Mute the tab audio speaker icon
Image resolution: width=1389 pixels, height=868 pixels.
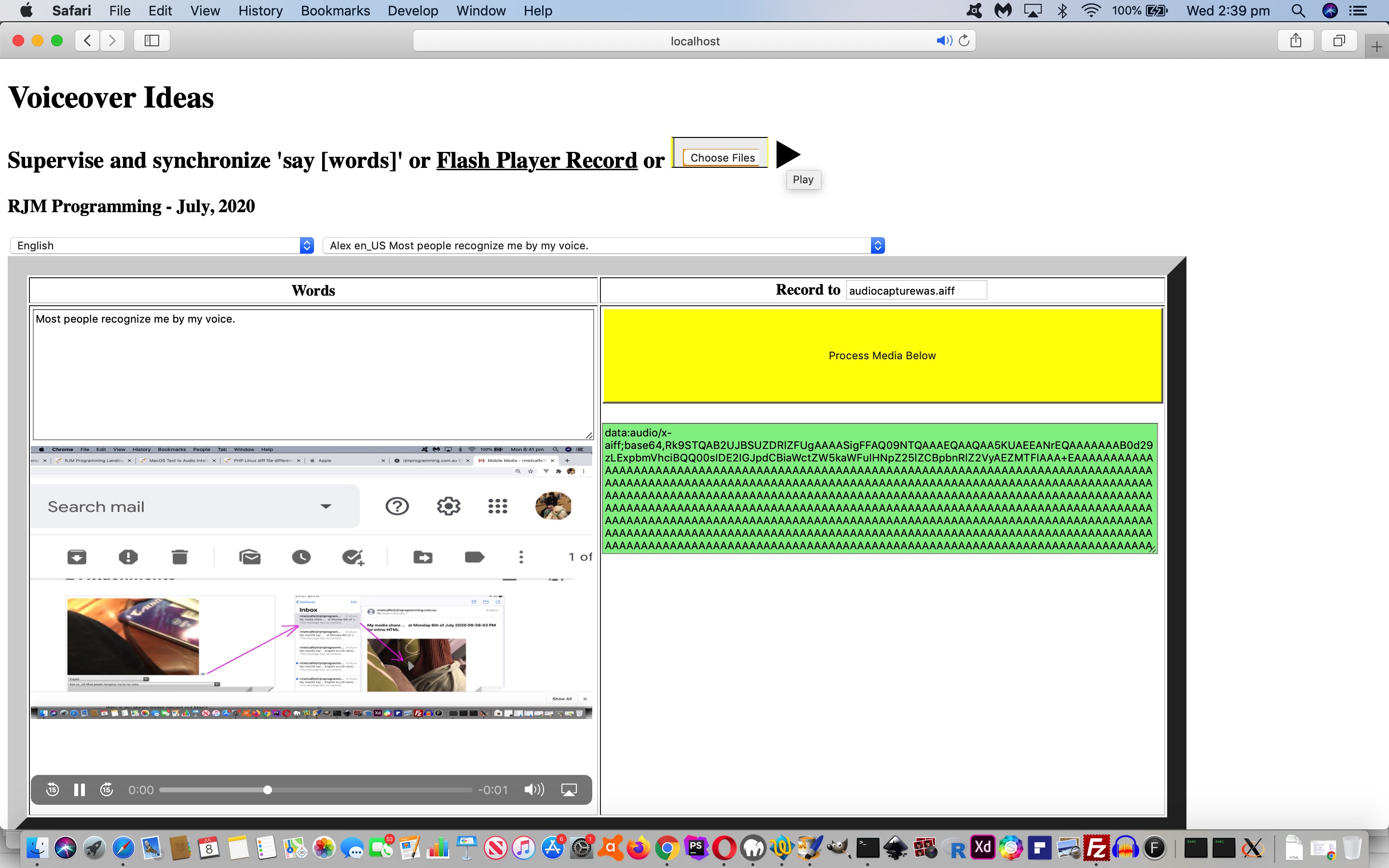pyautogui.click(x=943, y=41)
